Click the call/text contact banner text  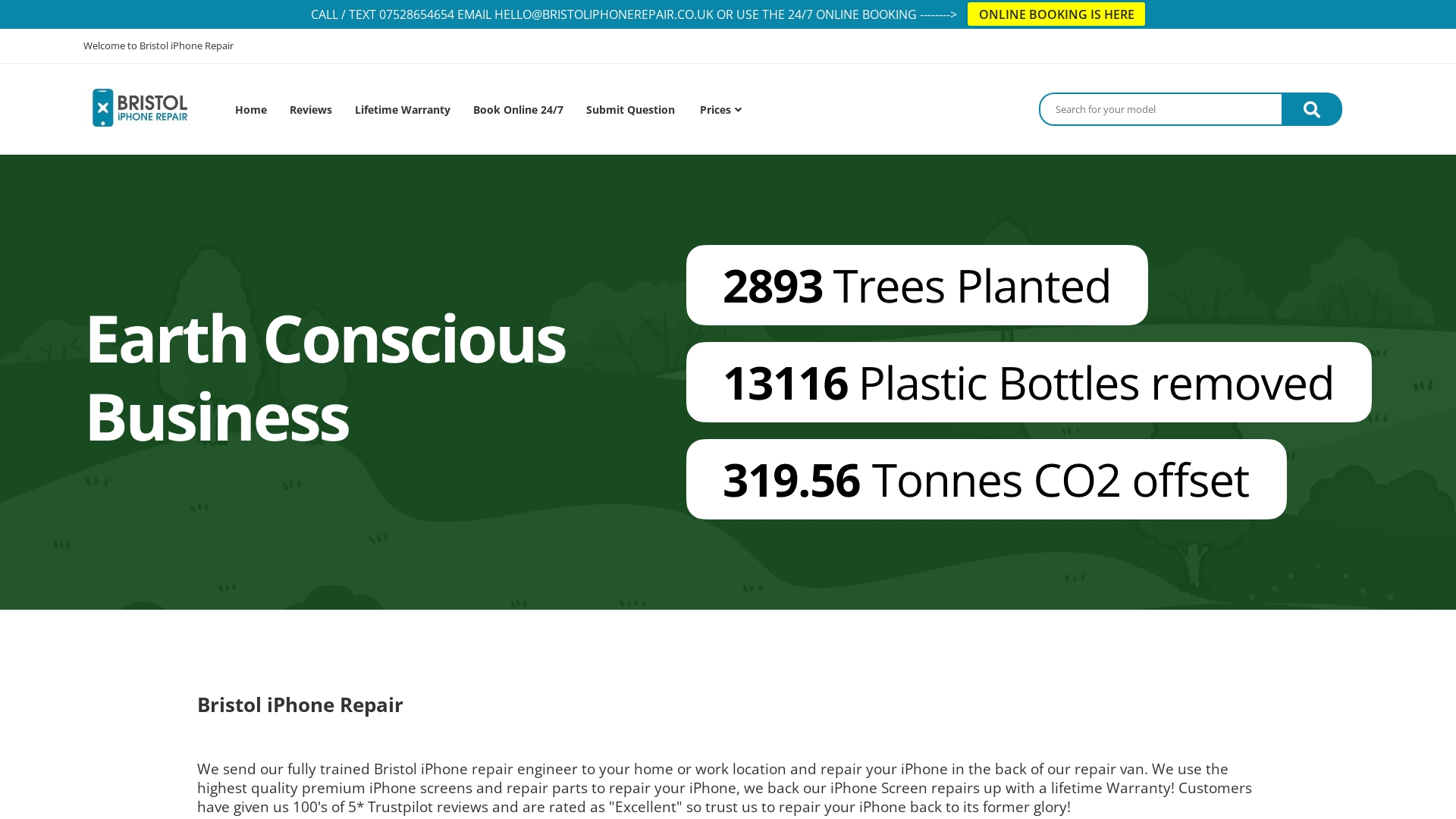(x=633, y=14)
